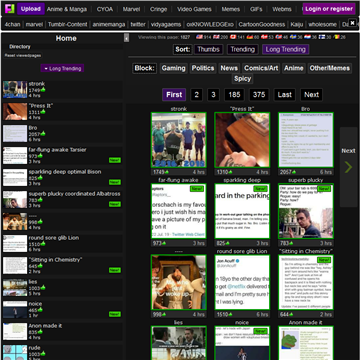This screenshot has width=360, height=360.
Task: Click thumbs-up under "Press It" thumbnail
Action: click(x=230, y=172)
